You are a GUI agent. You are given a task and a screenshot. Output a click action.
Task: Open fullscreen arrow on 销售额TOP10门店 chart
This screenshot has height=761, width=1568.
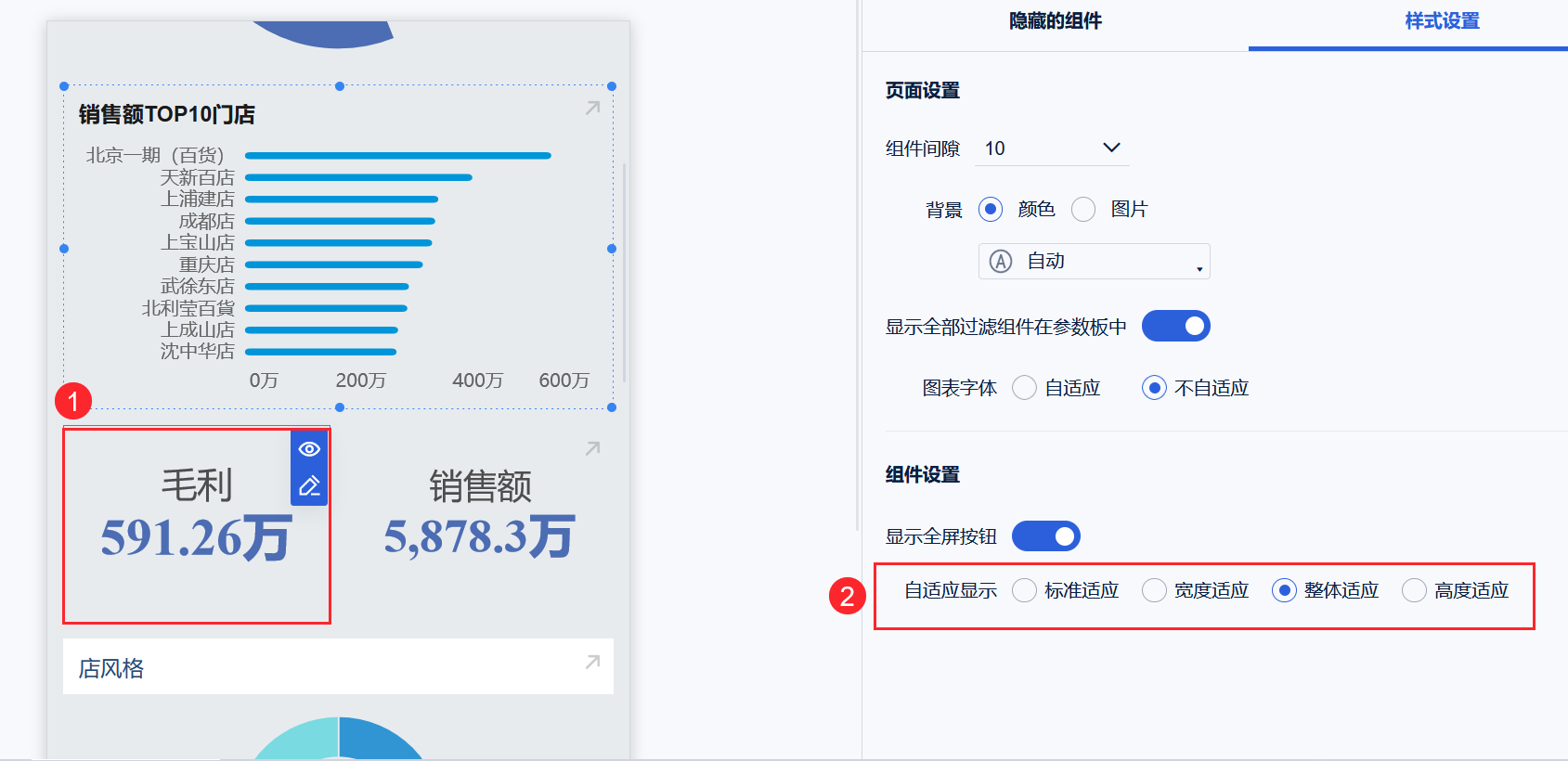592,109
